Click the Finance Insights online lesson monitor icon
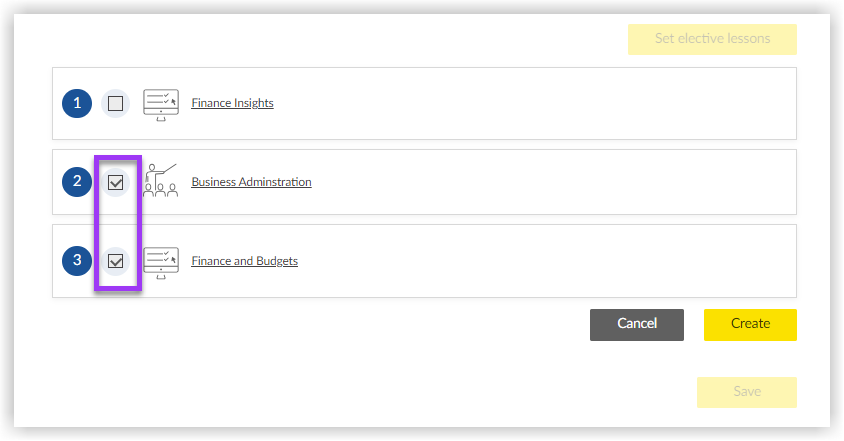 pyautogui.click(x=161, y=104)
